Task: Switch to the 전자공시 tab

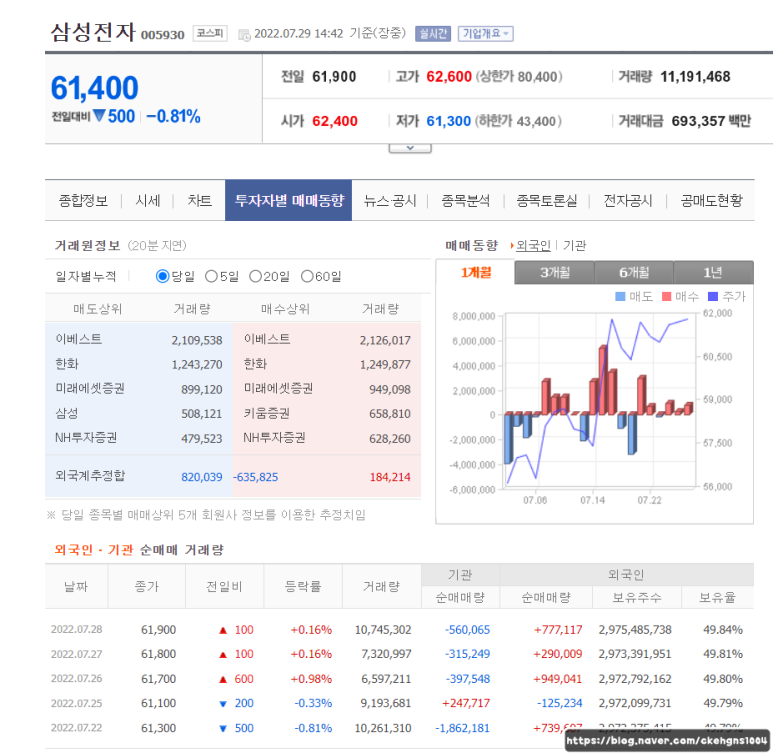Action: coord(628,201)
